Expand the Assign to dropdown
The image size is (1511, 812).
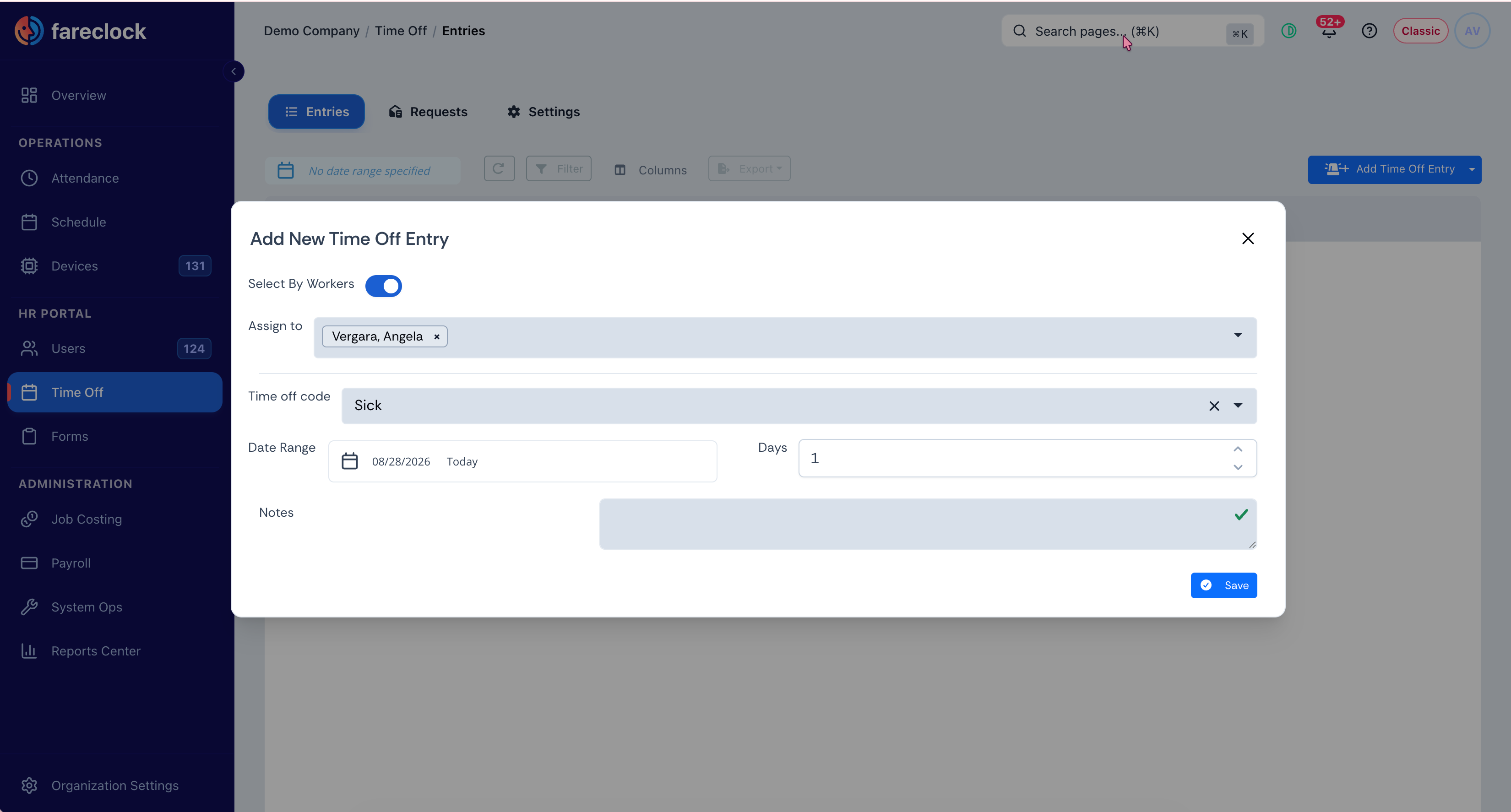click(x=1238, y=336)
